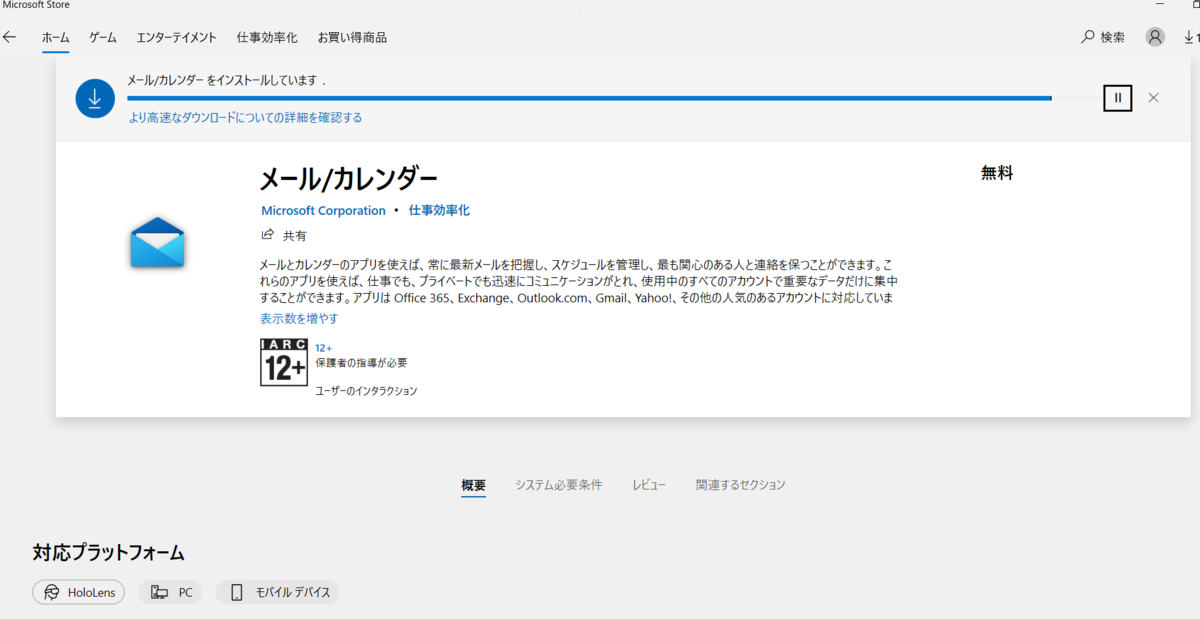Cancel the installation with the X button
Screen dimensions: 1200x619
tap(1153, 98)
